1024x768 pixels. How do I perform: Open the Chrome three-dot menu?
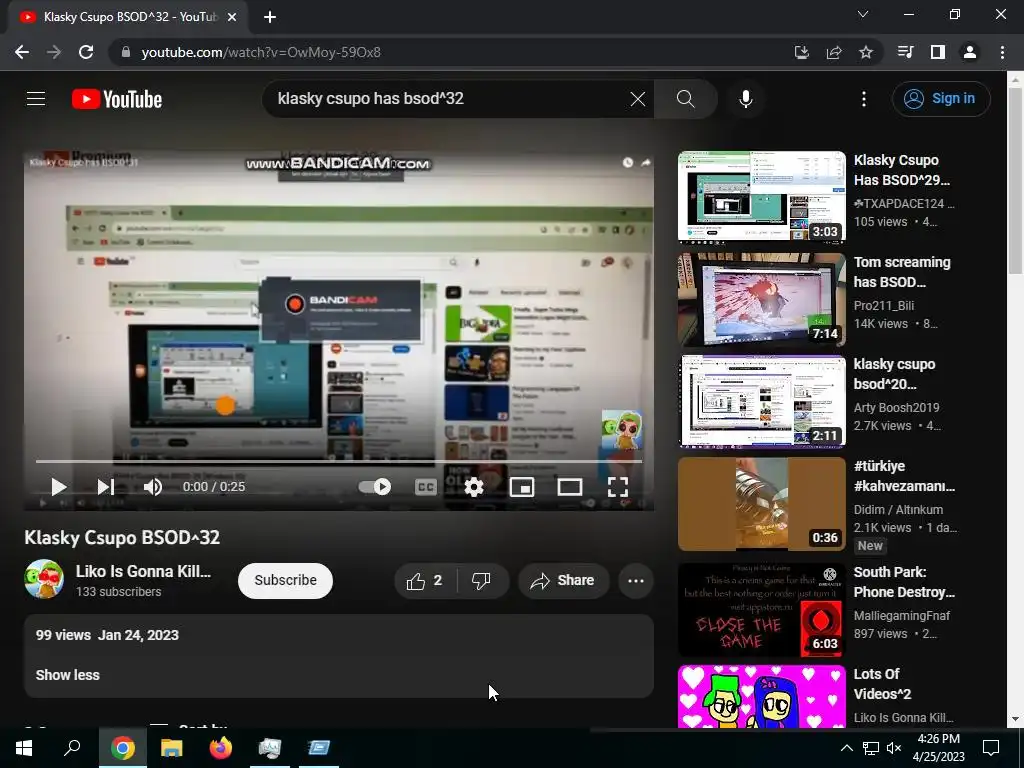click(1002, 52)
